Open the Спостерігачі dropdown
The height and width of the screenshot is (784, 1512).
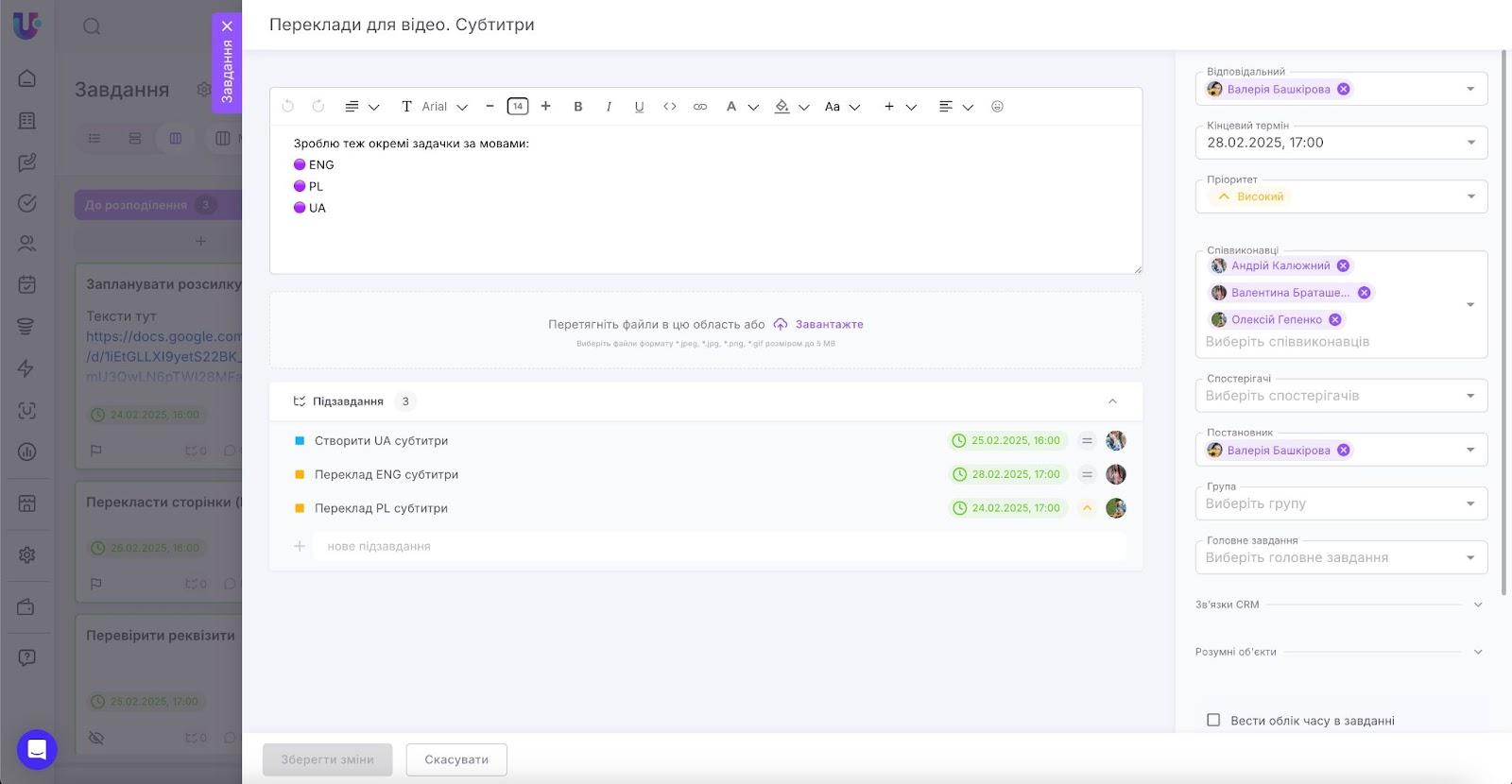(1470, 396)
